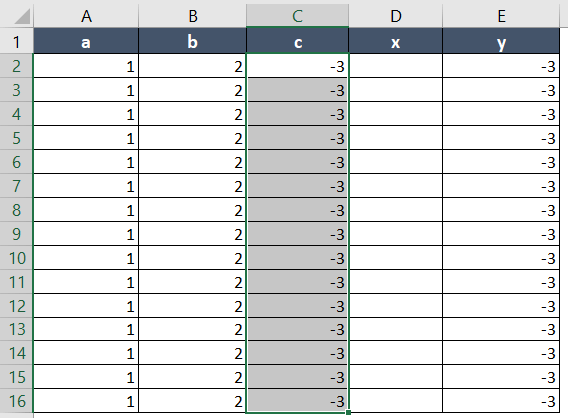Select cell E7 containing -3

point(501,186)
